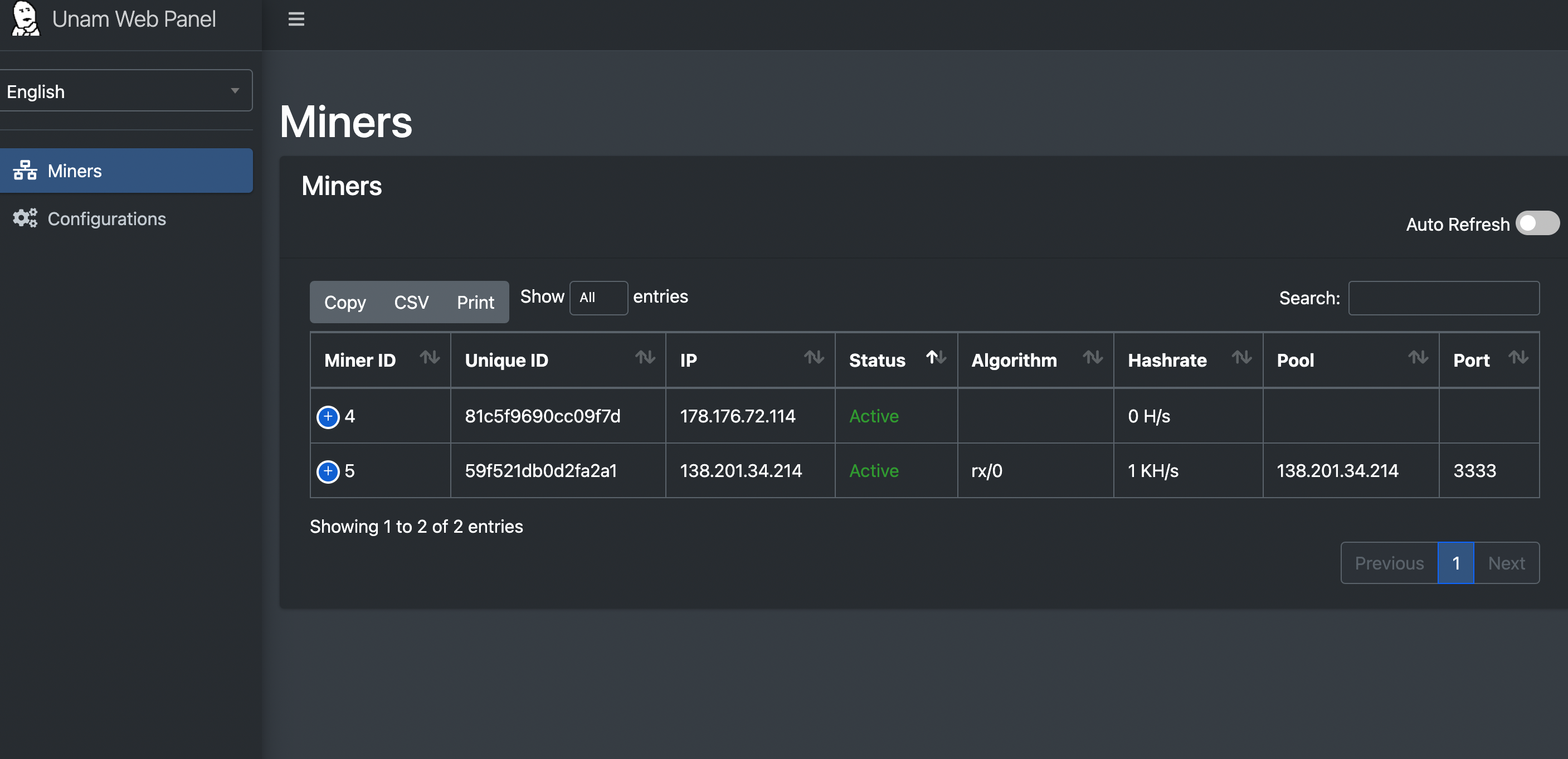Click Active status of miner 4
Screen dimensions: 1568x759
874,416
